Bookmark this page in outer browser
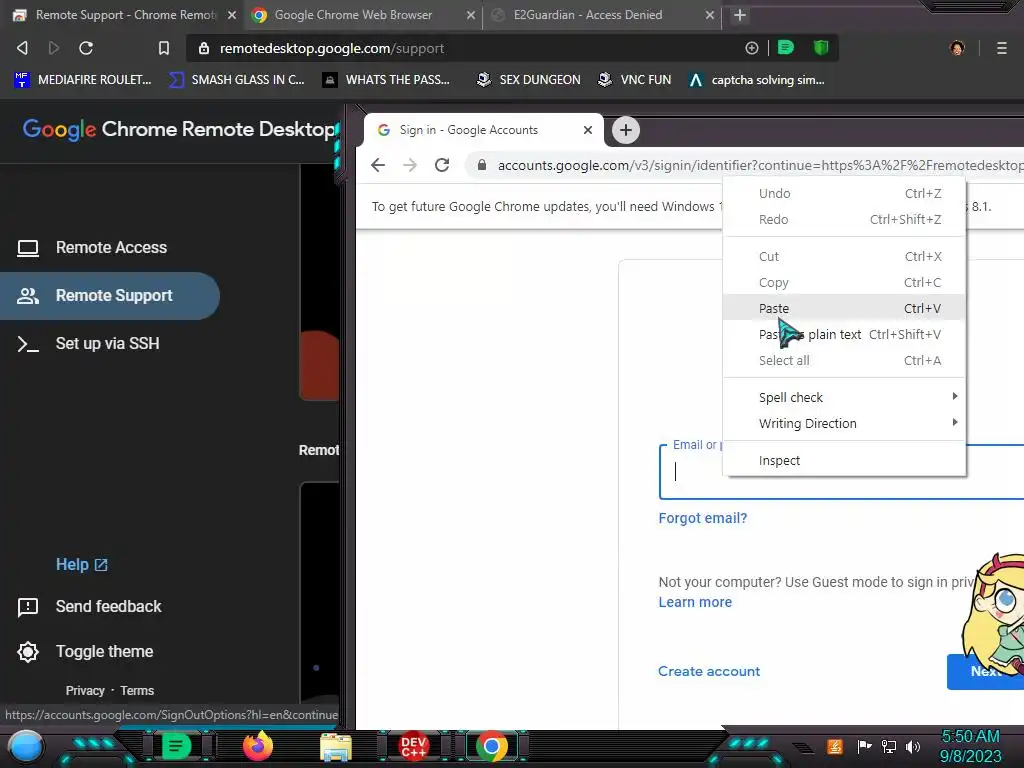Screen dimensions: 1024x768 tap(164, 48)
